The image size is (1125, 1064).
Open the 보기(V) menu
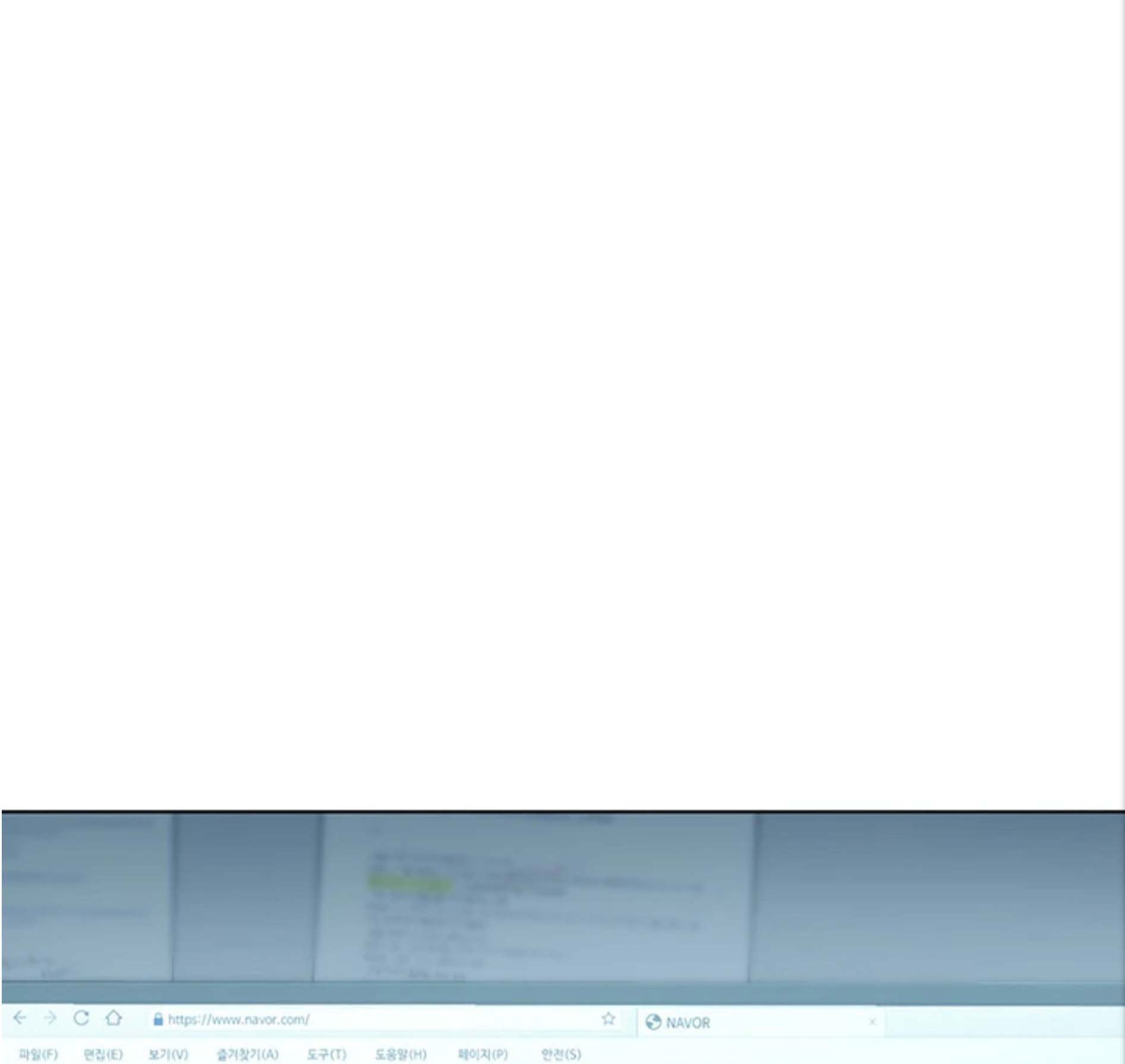point(168,1054)
